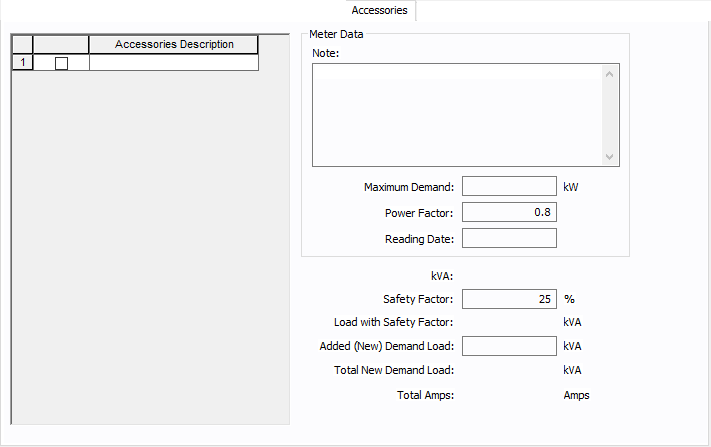
Task: Focus the Maximum Demand kW field
Action: coord(508,186)
